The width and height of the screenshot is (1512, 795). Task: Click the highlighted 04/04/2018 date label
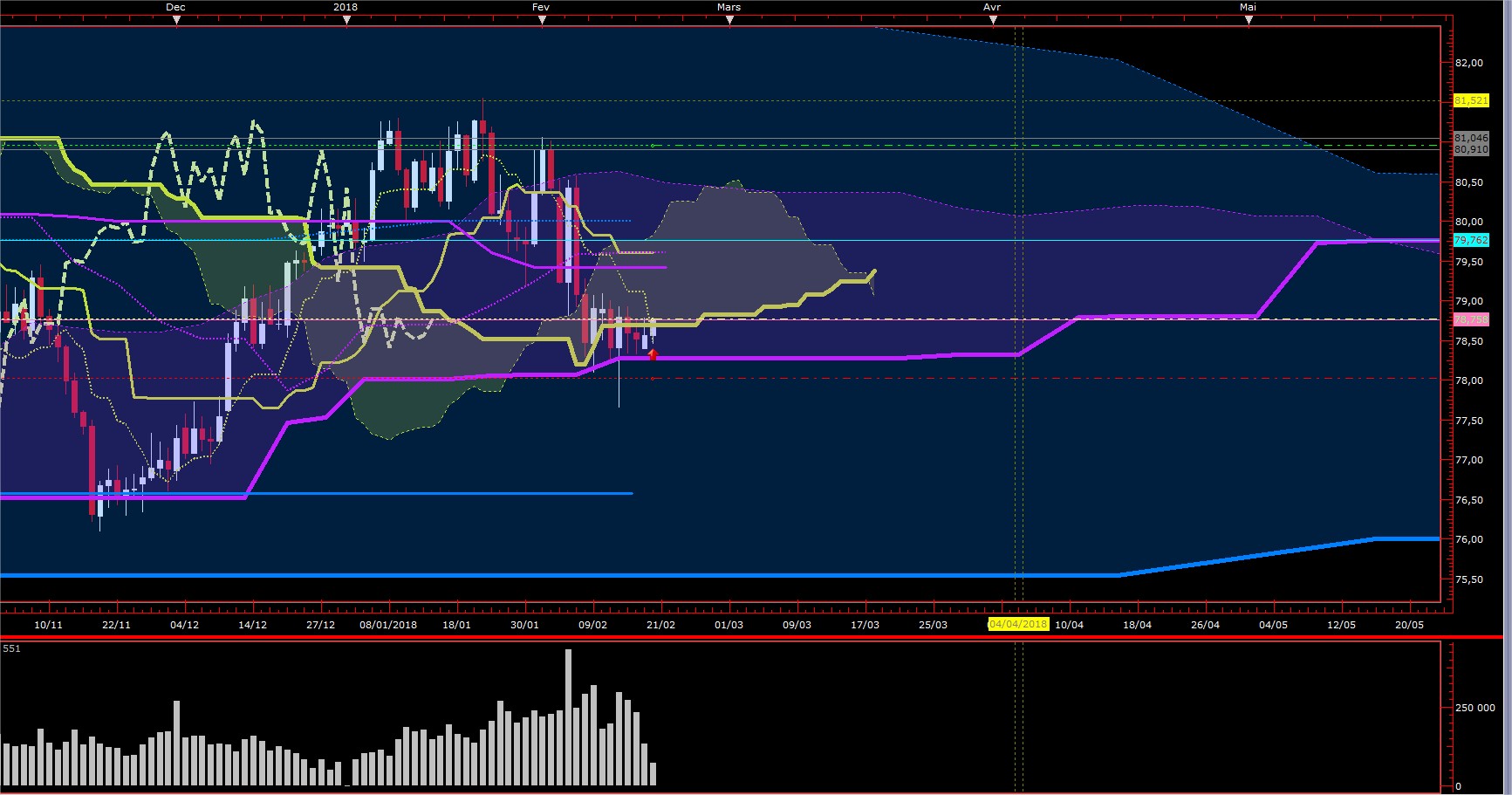(1017, 624)
